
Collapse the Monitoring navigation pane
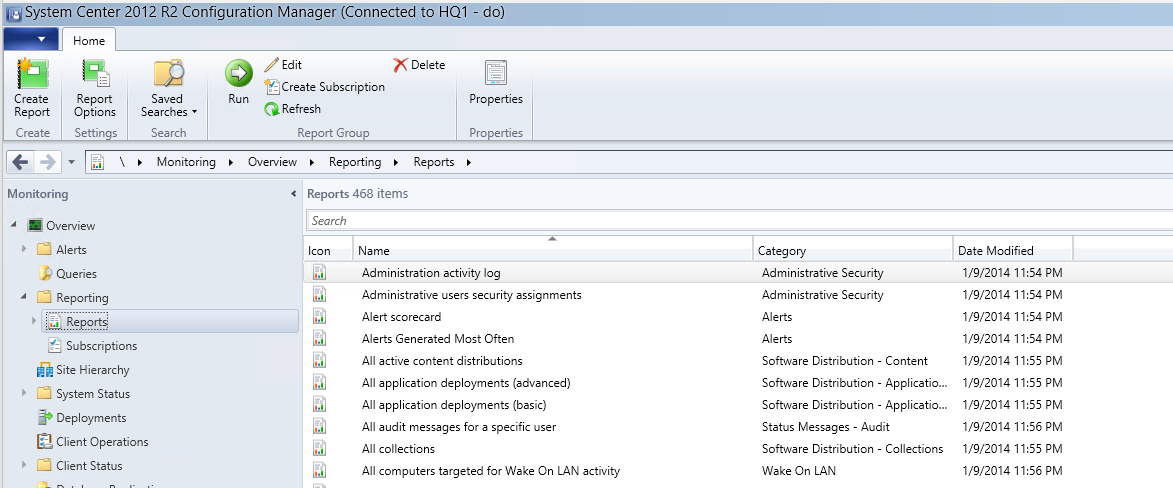pos(293,194)
